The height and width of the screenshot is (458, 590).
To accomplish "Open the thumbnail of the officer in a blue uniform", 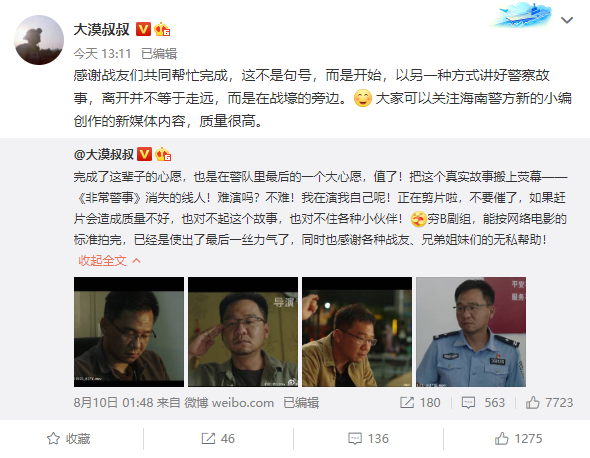I will pos(471,332).
